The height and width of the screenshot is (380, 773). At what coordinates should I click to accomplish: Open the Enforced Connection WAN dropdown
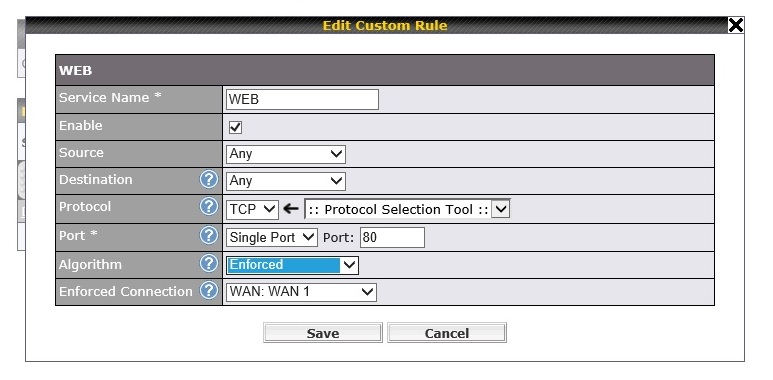point(301,292)
